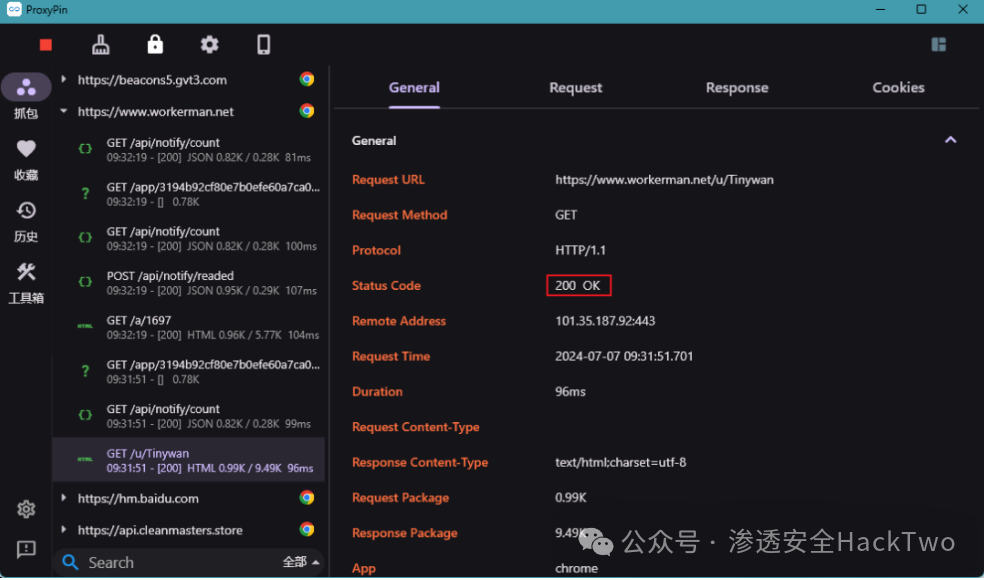Clear captured requests with the broom icon

click(101, 45)
